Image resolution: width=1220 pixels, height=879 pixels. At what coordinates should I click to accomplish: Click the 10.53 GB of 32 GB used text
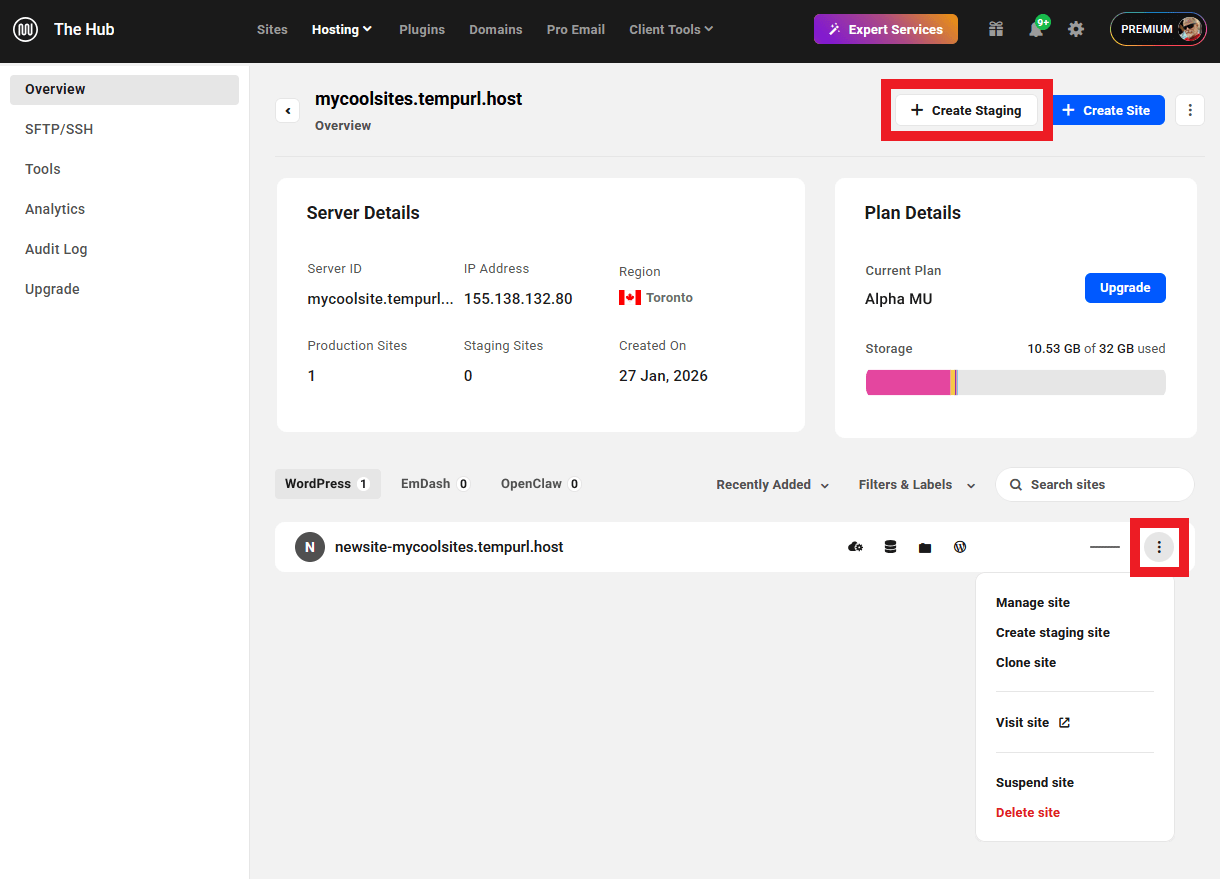pos(1096,349)
